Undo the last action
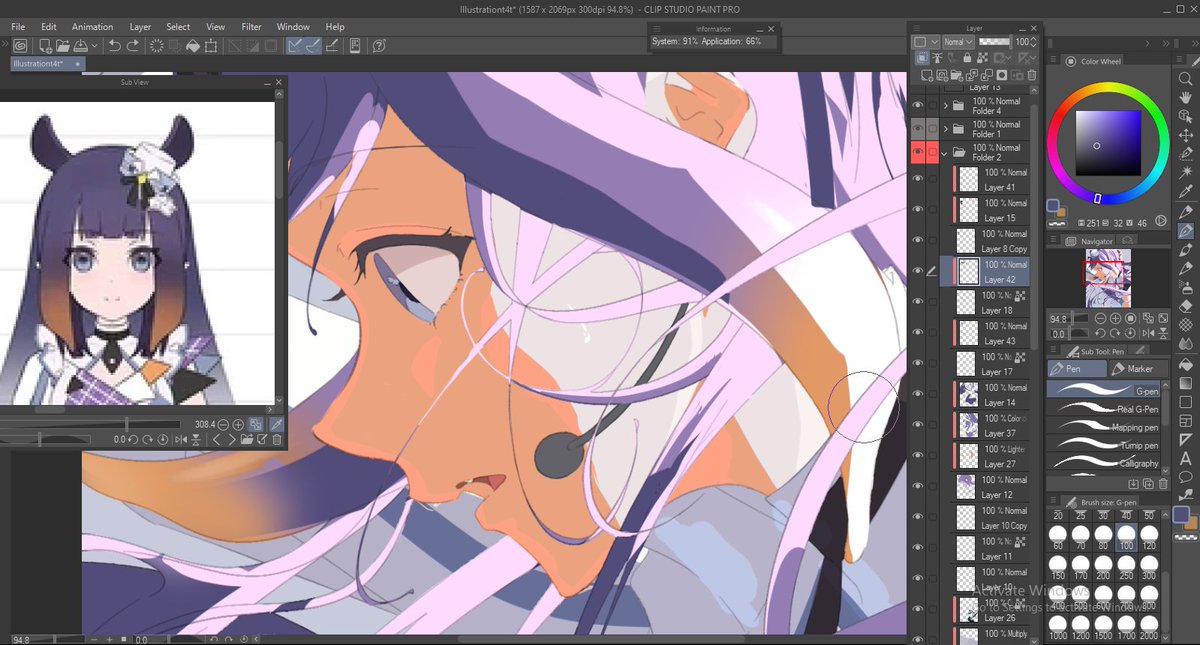 (115, 45)
